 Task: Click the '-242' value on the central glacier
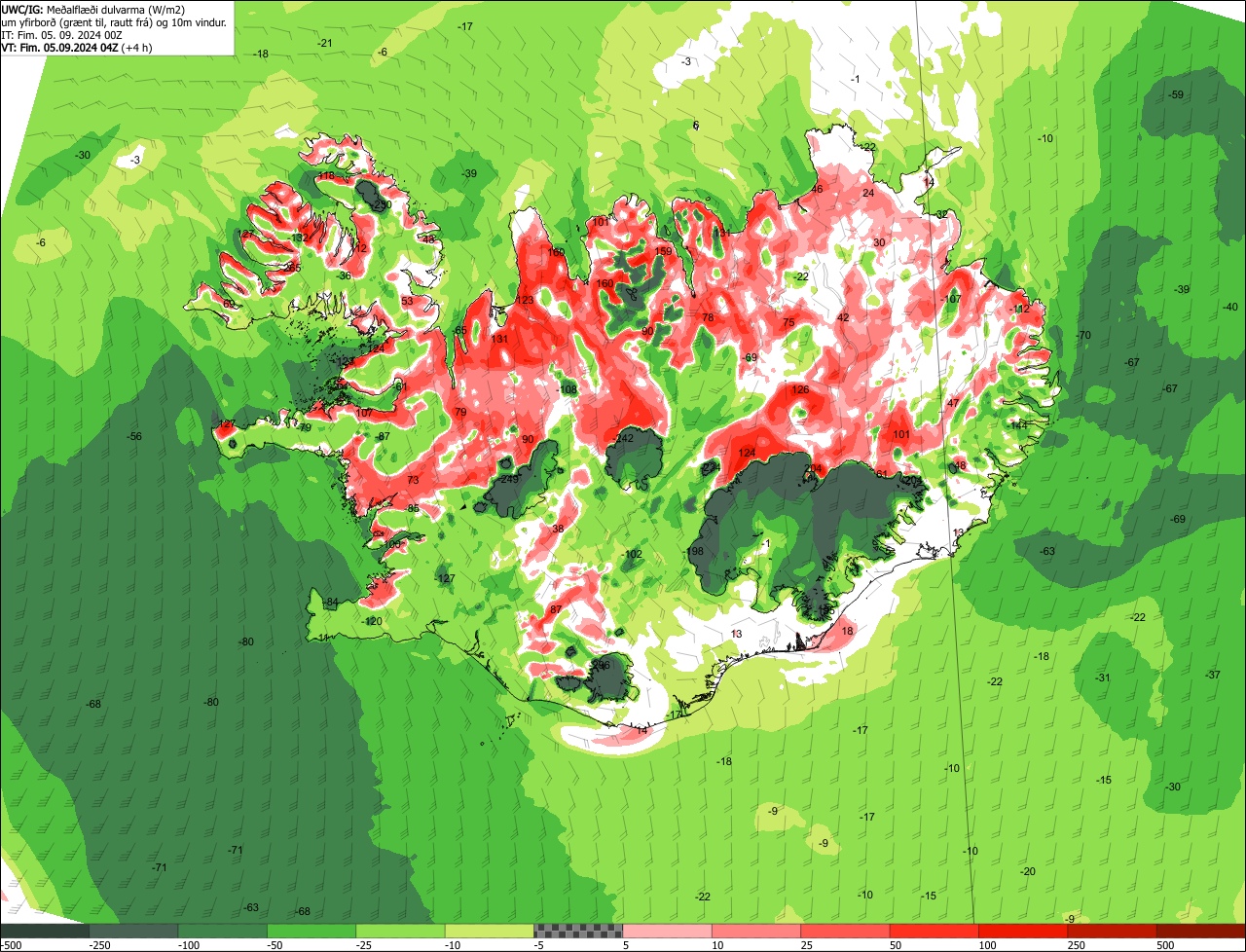pyautogui.click(x=623, y=439)
